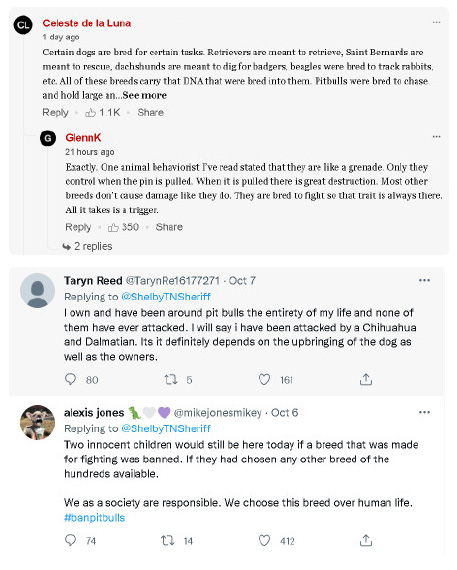Screen dimensions: 457x570
Task: Heart Taryn Reed's tweet
Action: [264, 380]
